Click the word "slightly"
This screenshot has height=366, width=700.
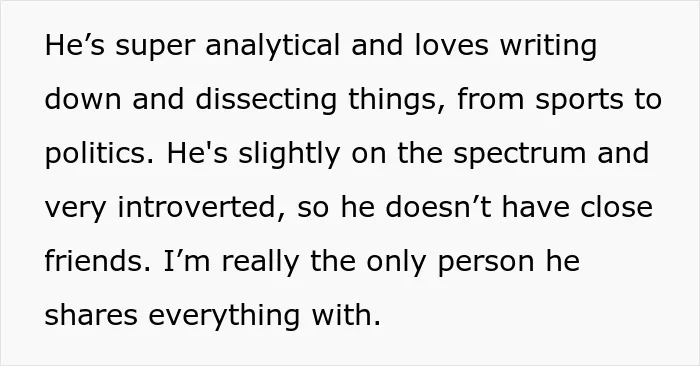pos(289,154)
